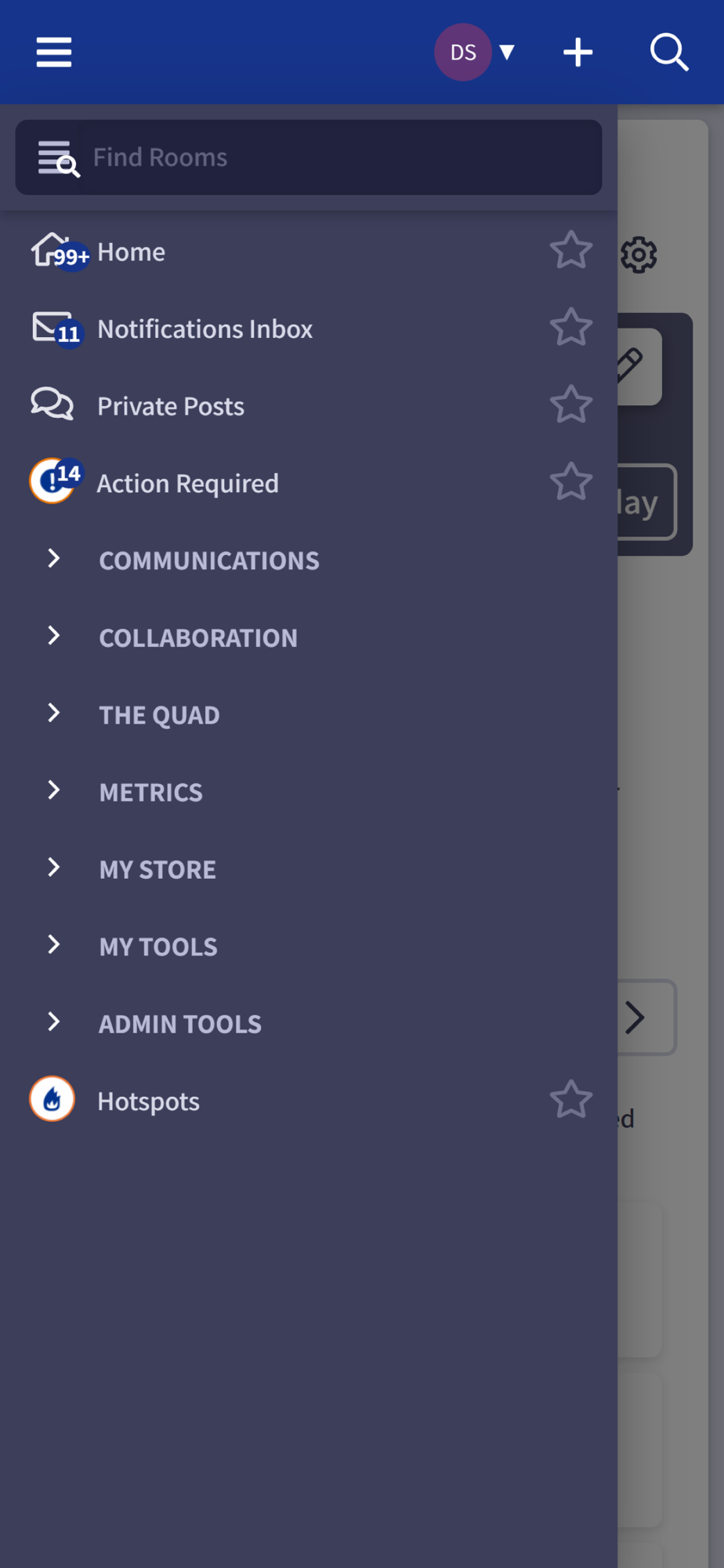Viewport: 724px width, 1568px height.
Task: Expand the COMMUNICATIONS section
Action: [53, 559]
